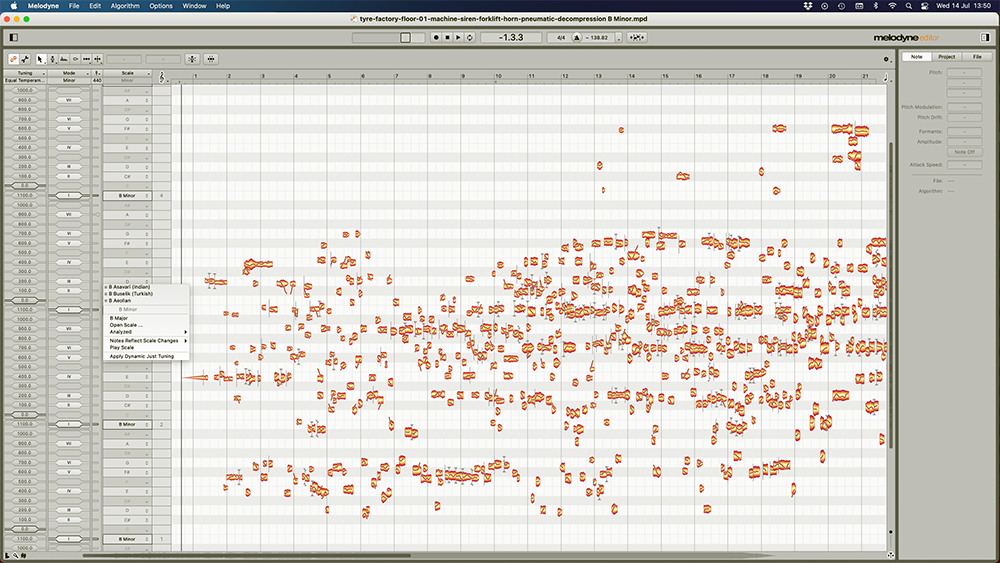Open the reference pitch tuning fork dropdown
The width and height of the screenshot is (1000, 563).
coord(97,73)
